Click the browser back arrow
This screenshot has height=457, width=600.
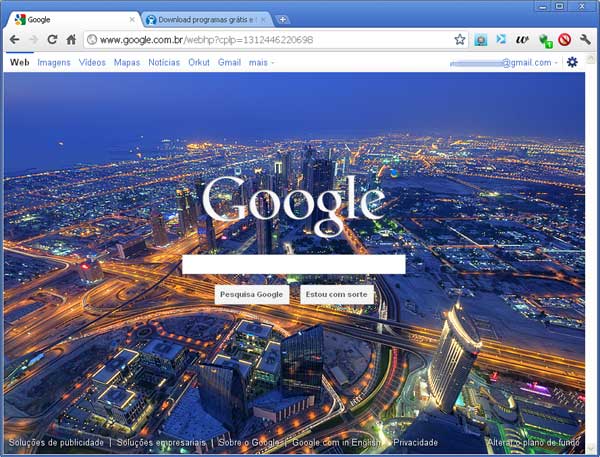point(14,40)
